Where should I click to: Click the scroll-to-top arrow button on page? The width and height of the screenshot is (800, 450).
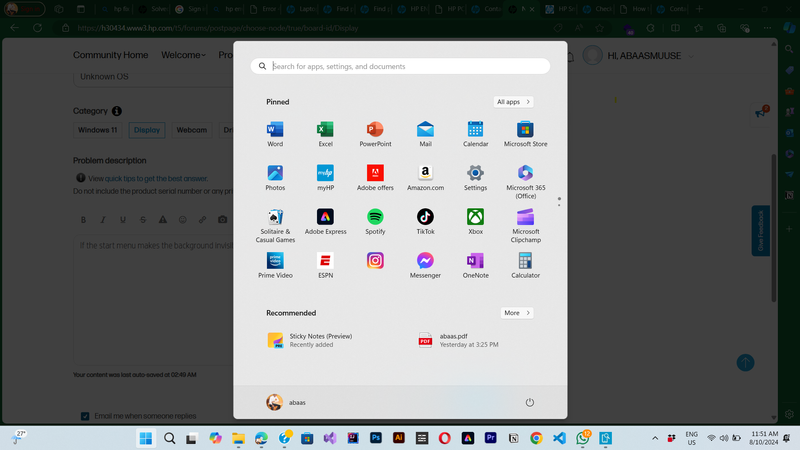click(745, 363)
